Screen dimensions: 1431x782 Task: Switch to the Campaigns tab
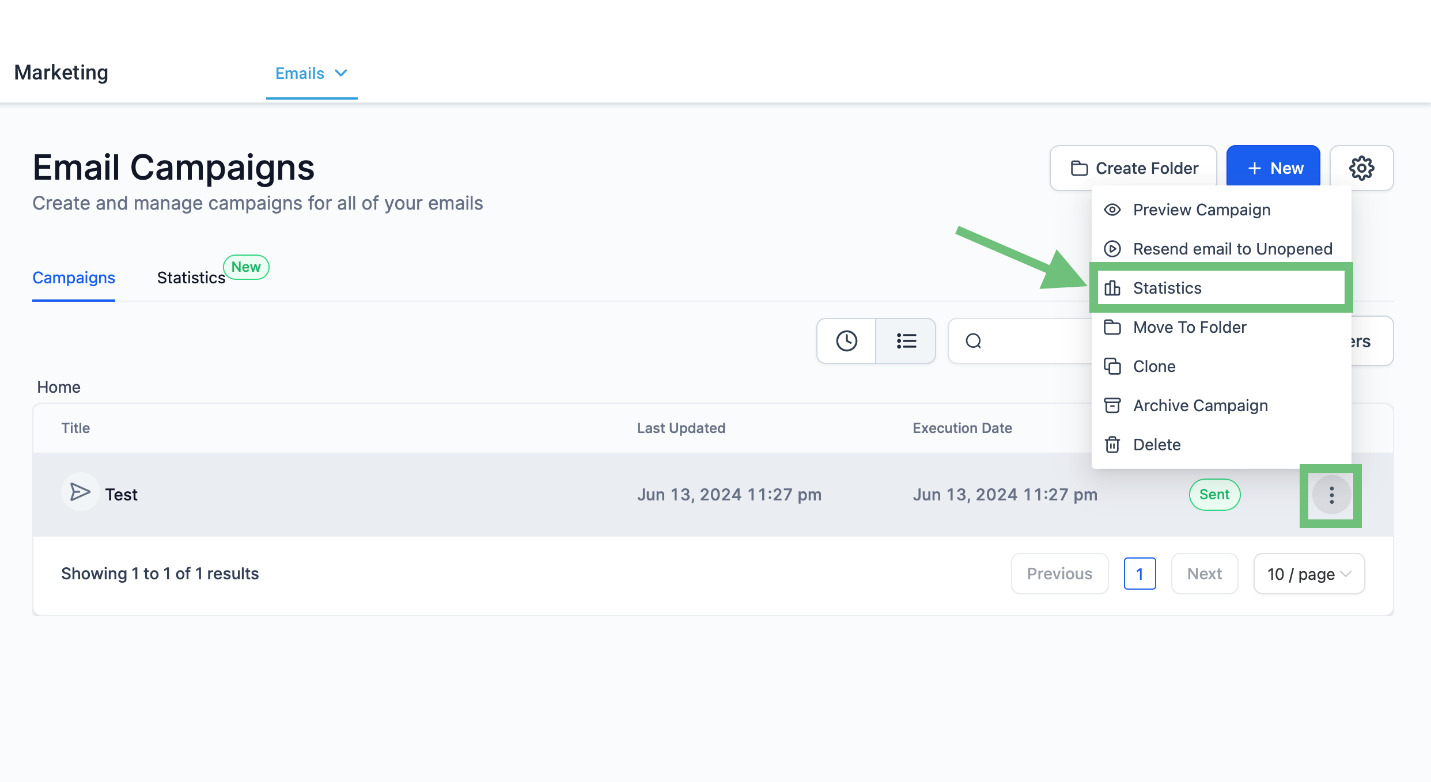[x=74, y=278]
